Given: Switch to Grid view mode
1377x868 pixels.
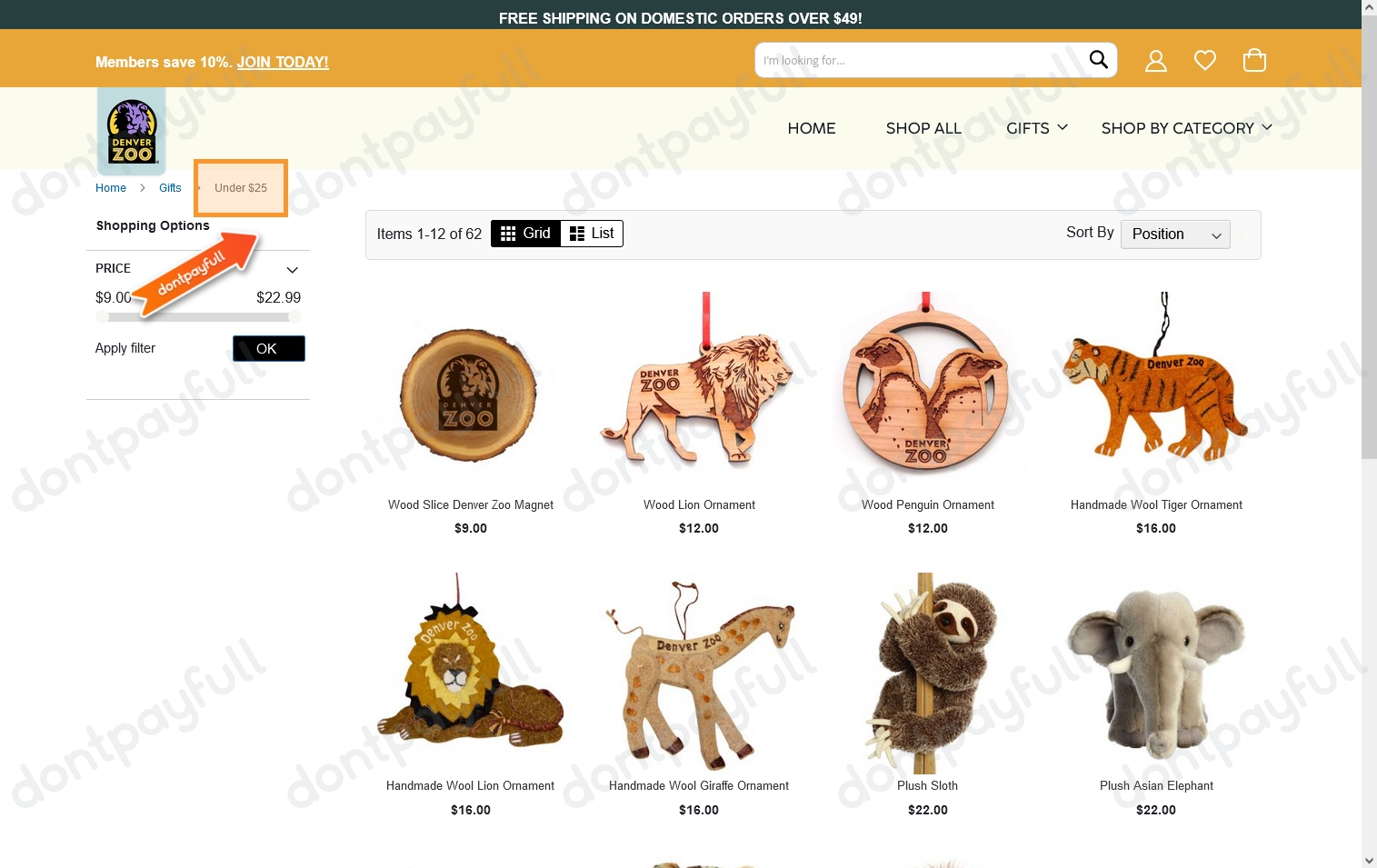Looking at the screenshot, I should 525,234.
